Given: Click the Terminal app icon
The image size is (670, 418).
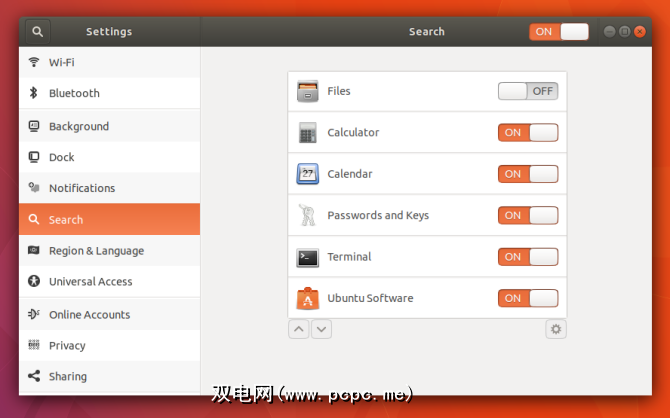Looking at the screenshot, I should pyautogui.click(x=308, y=257).
